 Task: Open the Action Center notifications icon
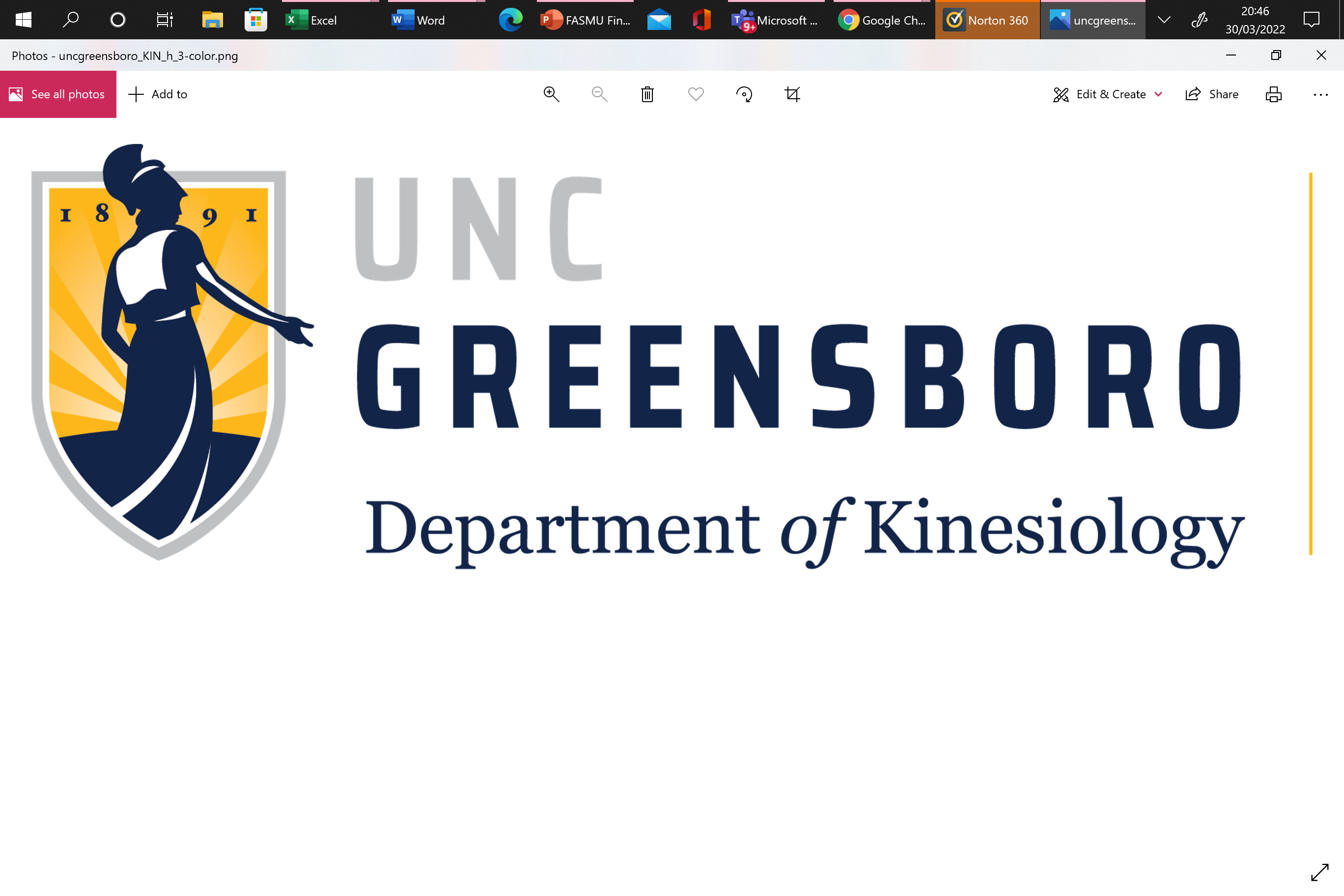point(1312,20)
